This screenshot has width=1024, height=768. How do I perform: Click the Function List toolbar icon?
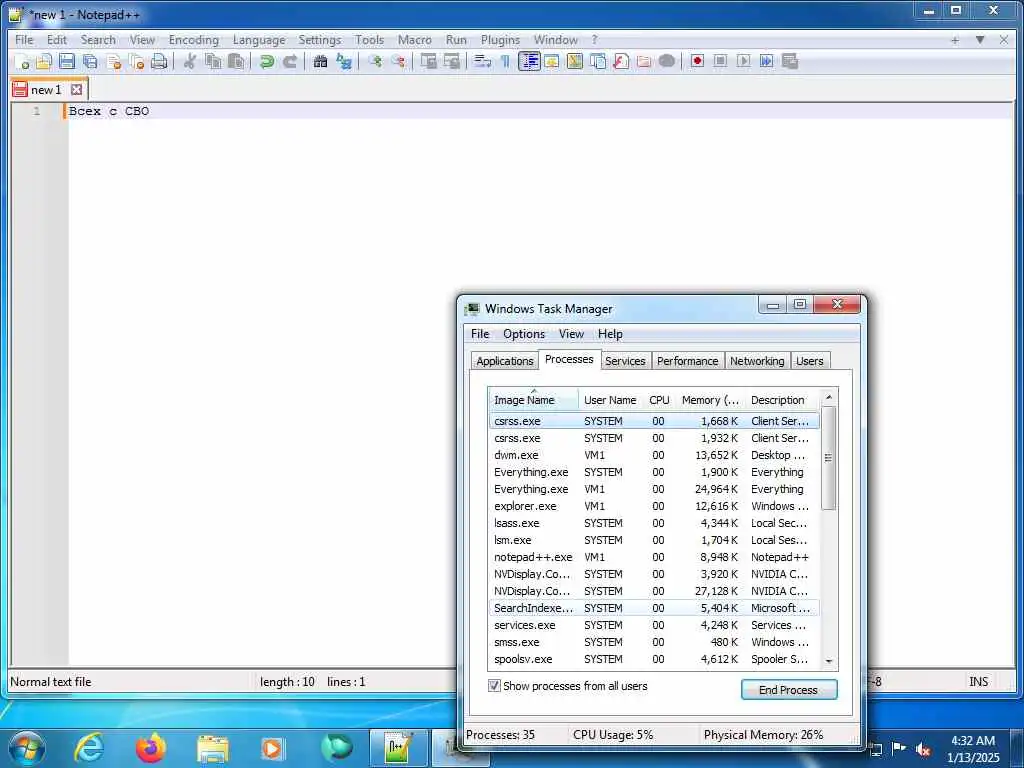click(x=621, y=61)
